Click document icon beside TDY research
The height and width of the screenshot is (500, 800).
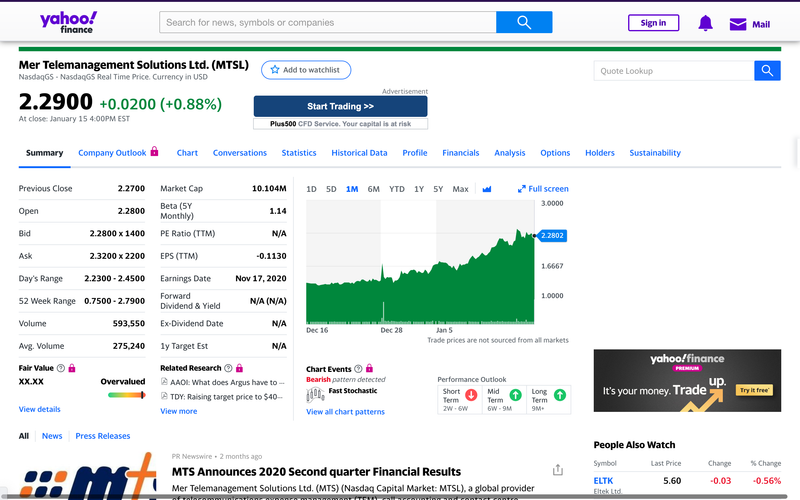pyautogui.click(x=164, y=396)
